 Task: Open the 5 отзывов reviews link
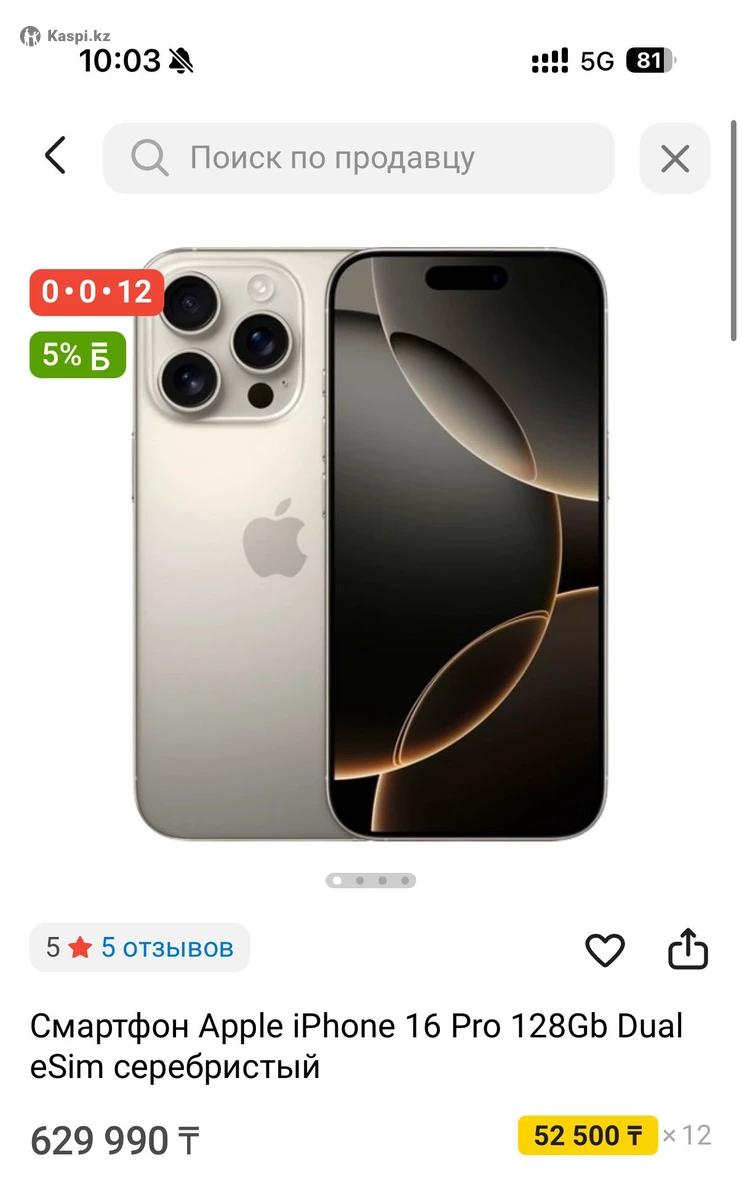(x=167, y=948)
